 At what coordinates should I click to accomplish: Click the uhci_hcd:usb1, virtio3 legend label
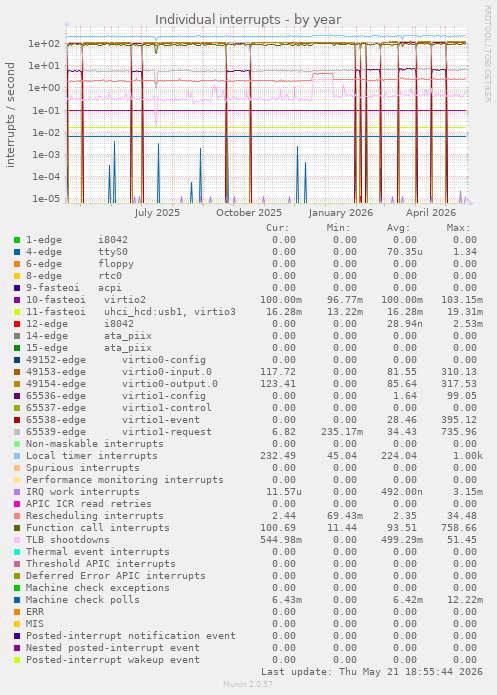tap(170, 312)
